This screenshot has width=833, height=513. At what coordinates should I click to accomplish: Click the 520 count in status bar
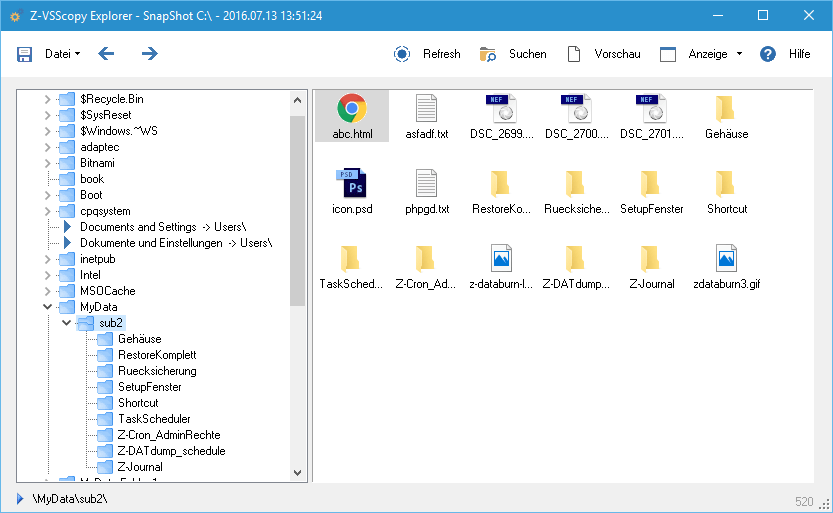pos(804,502)
